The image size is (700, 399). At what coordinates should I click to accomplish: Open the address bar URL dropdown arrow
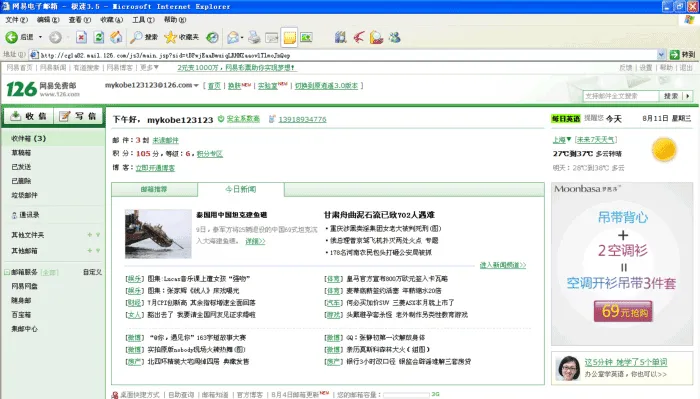(x=661, y=55)
